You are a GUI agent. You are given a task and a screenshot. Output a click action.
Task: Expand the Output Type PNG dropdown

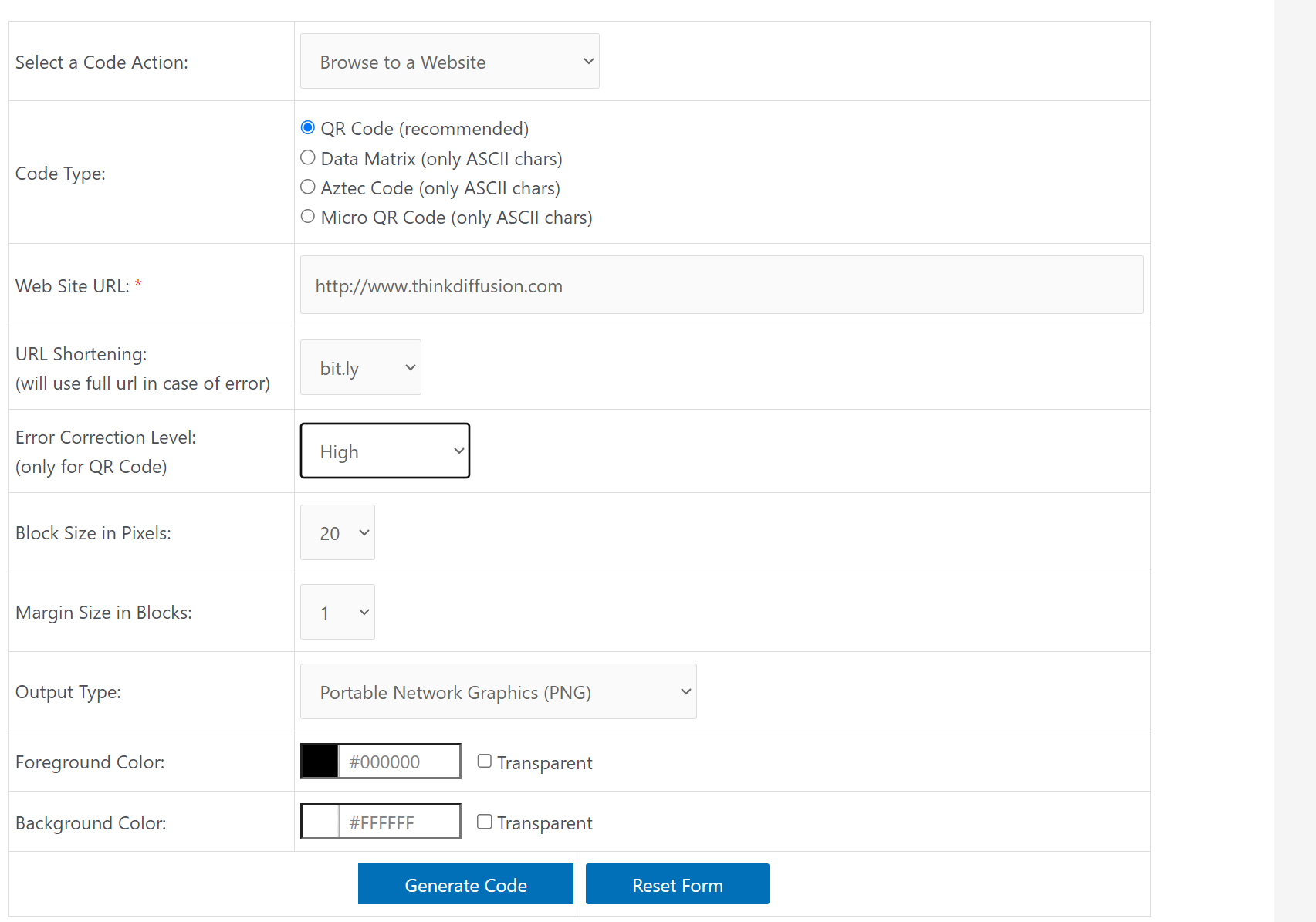[x=498, y=691]
